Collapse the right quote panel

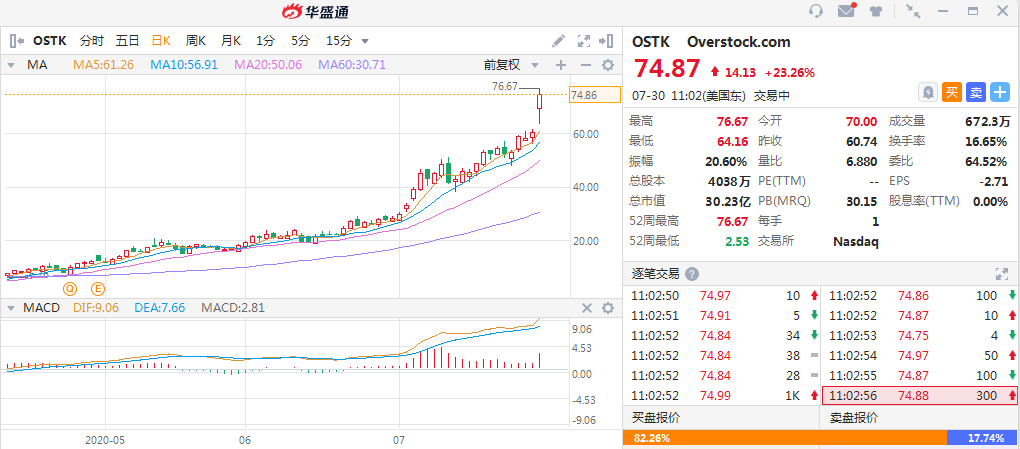(606, 41)
